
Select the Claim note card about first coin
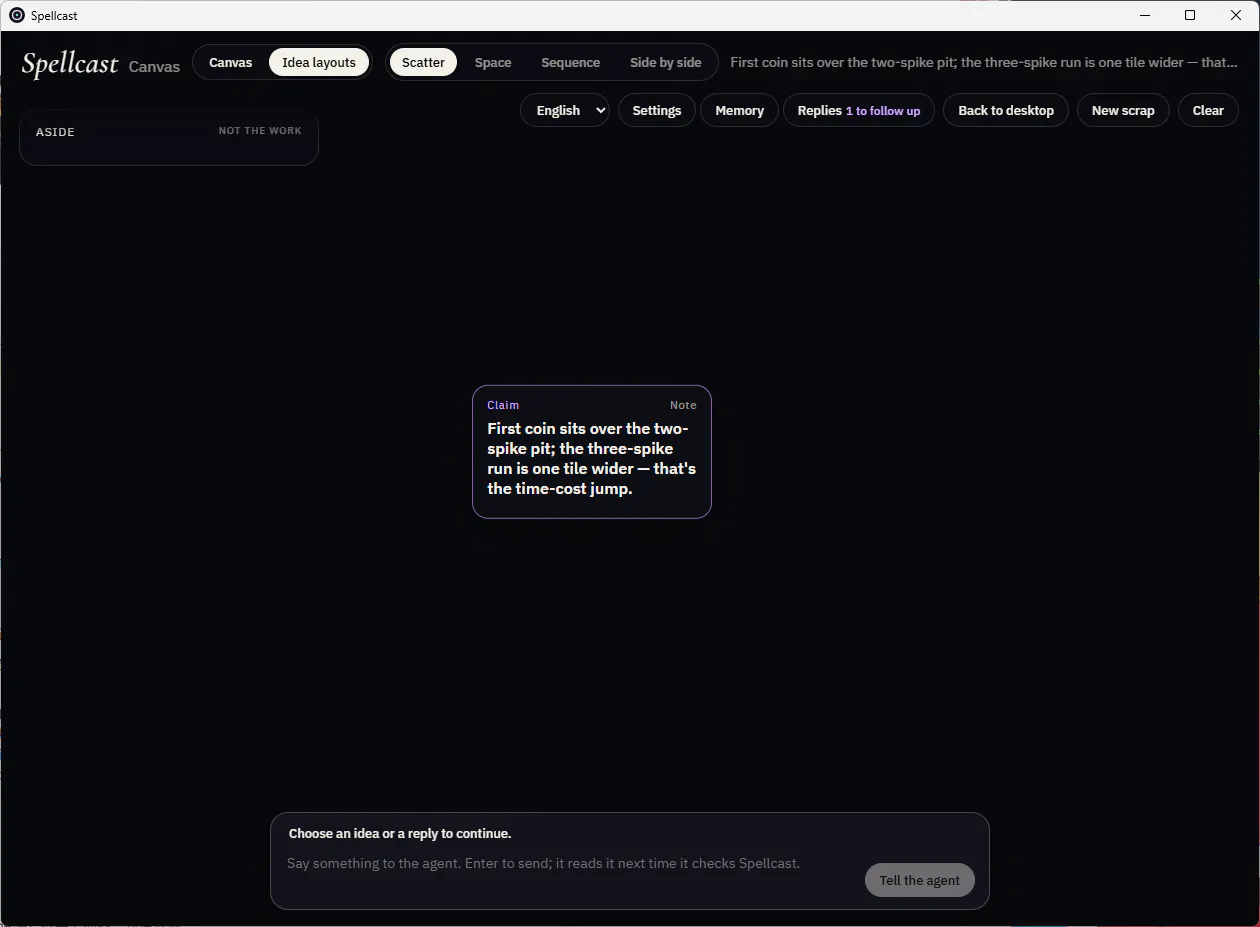click(592, 452)
